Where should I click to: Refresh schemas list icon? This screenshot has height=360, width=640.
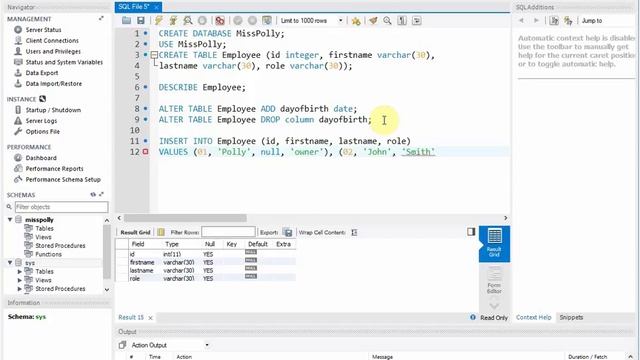[93, 195]
